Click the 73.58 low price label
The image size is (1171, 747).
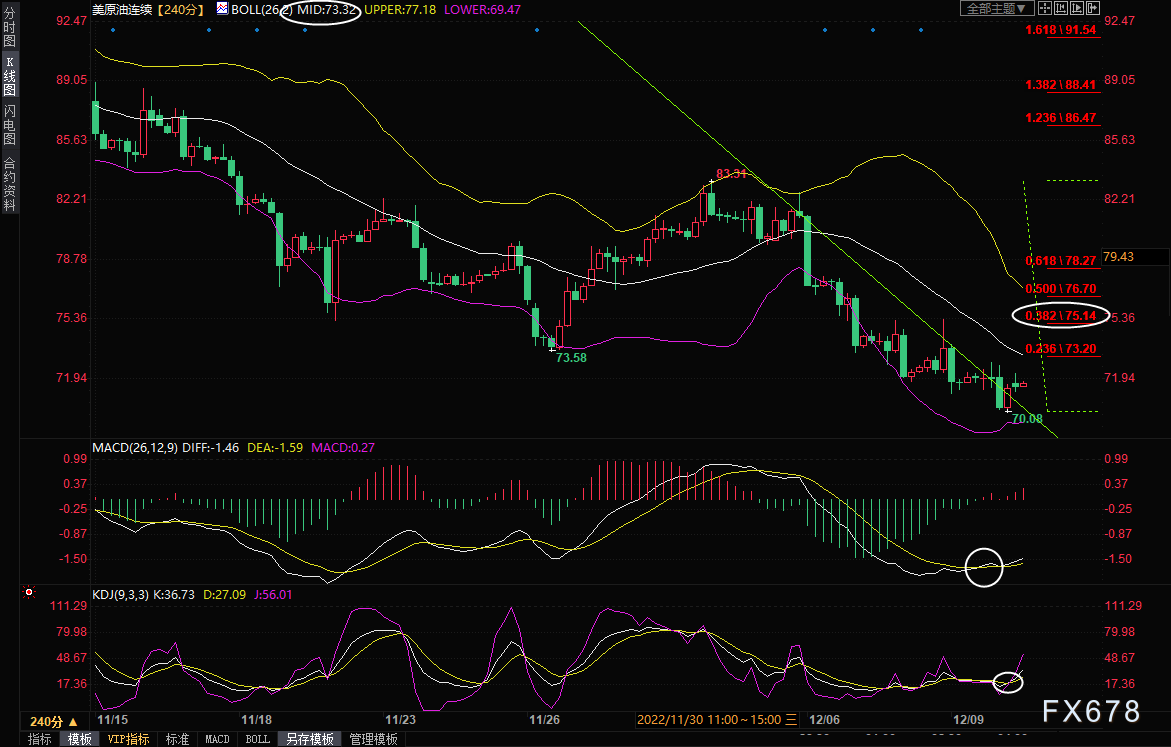571,358
